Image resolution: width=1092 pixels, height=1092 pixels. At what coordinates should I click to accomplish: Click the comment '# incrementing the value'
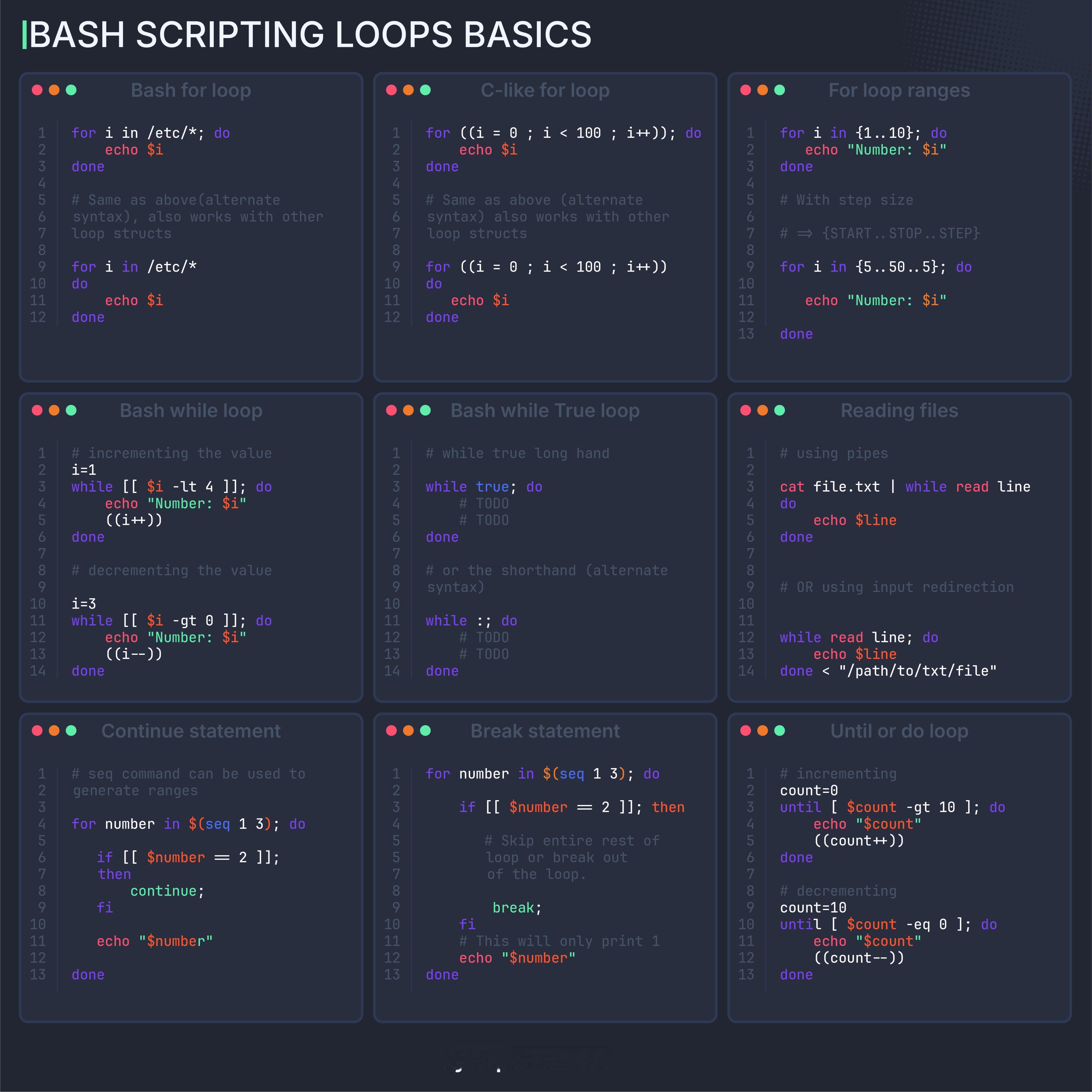click(x=172, y=453)
